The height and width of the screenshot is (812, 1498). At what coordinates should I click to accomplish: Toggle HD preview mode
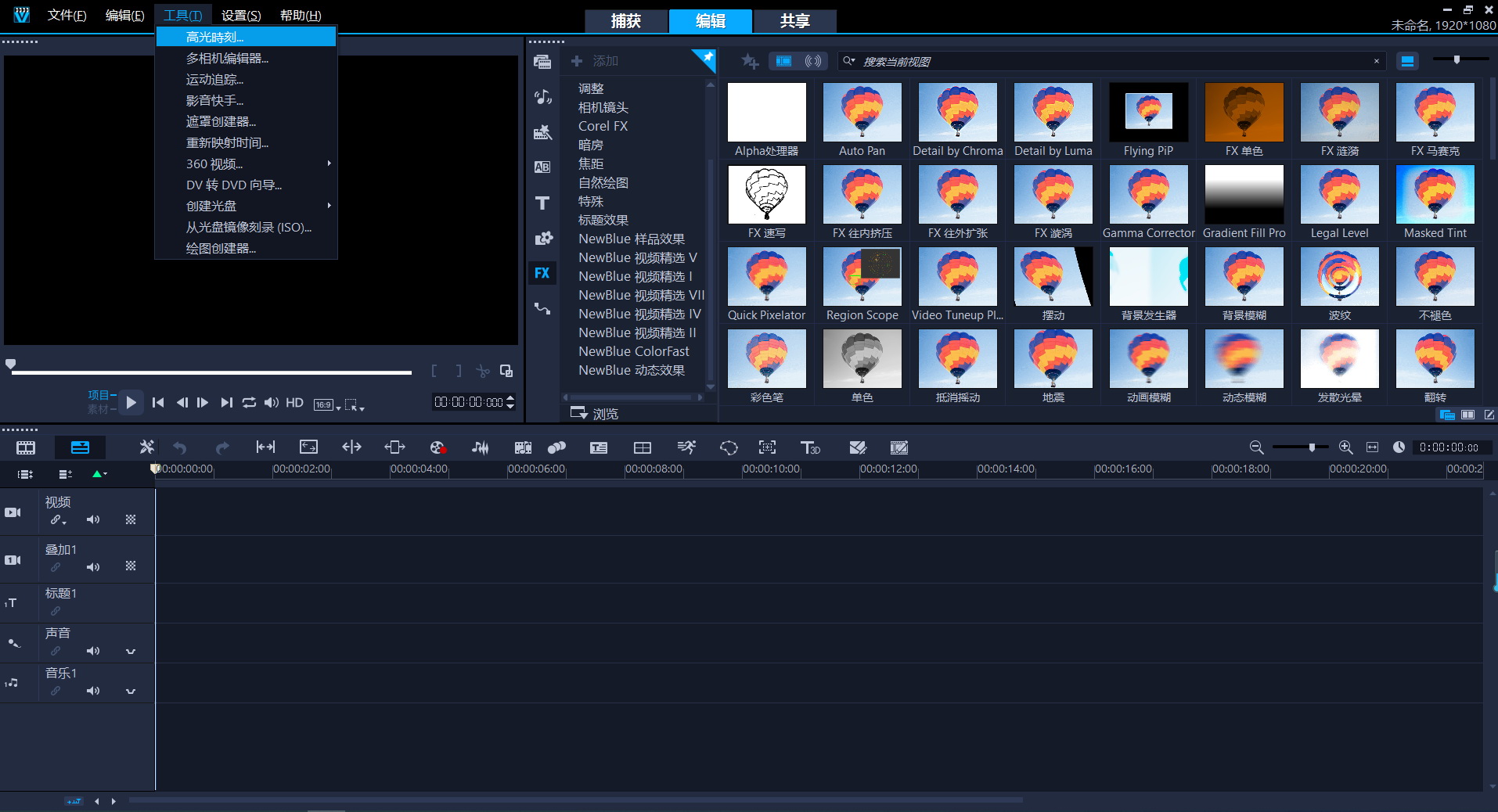(x=294, y=402)
